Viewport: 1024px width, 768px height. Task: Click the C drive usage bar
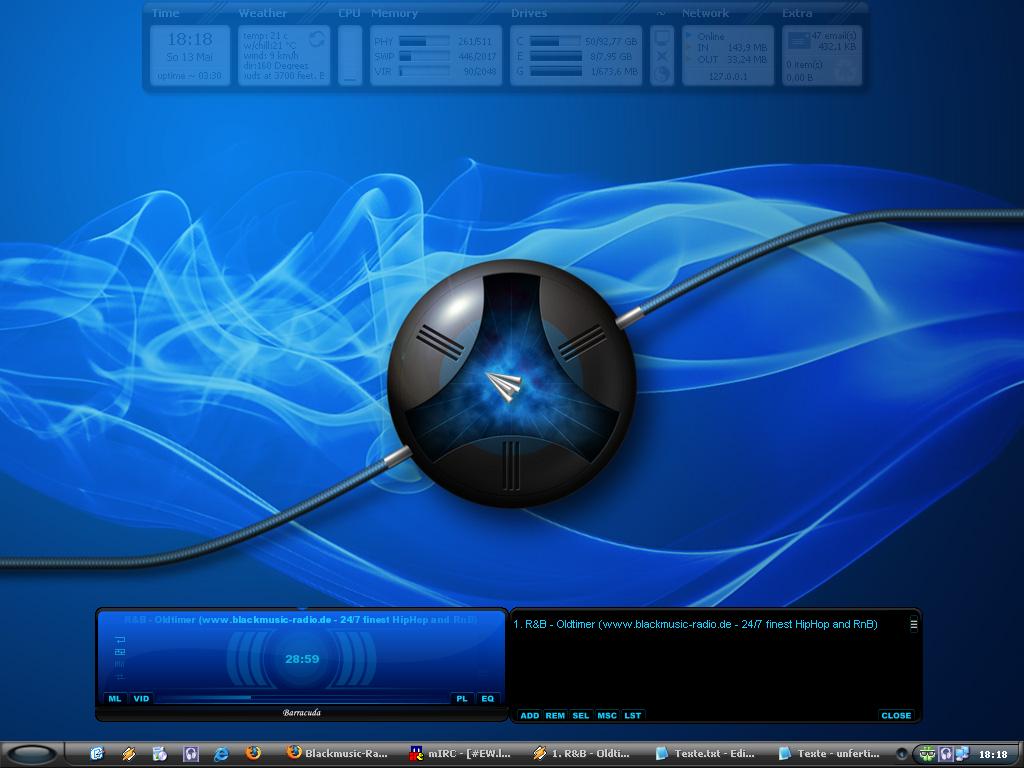coord(555,41)
